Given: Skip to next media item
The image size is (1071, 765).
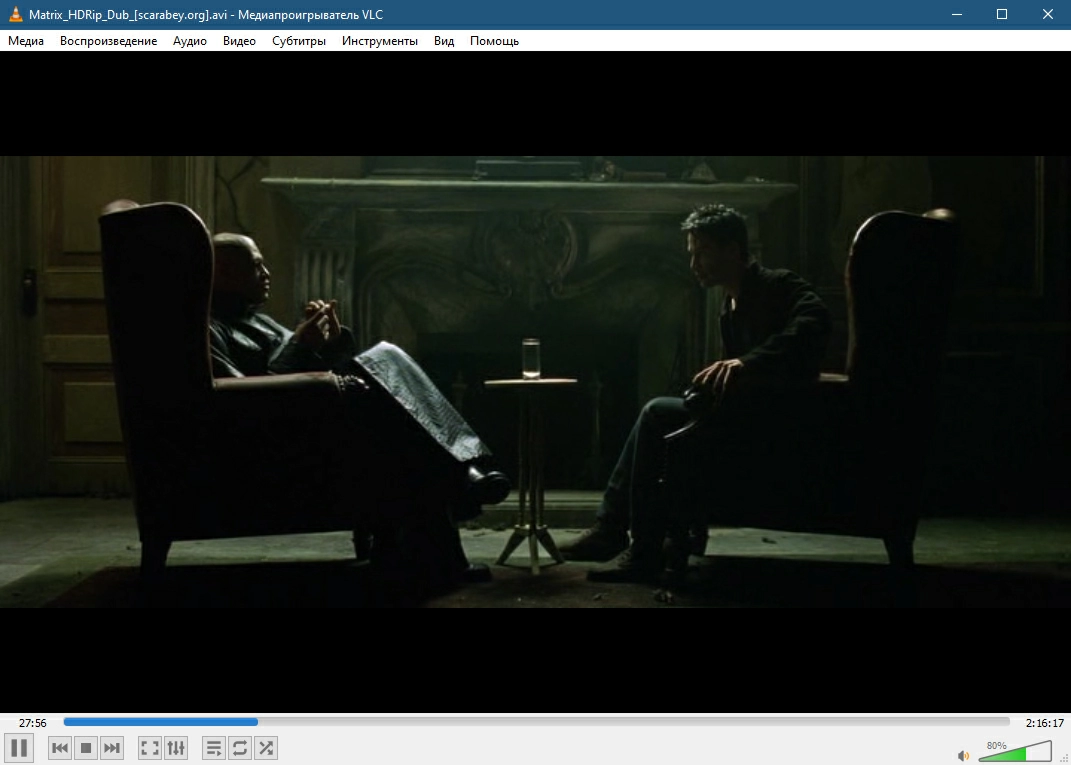Looking at the screenshot, I should pyautogui.click(x=112, y=748).
